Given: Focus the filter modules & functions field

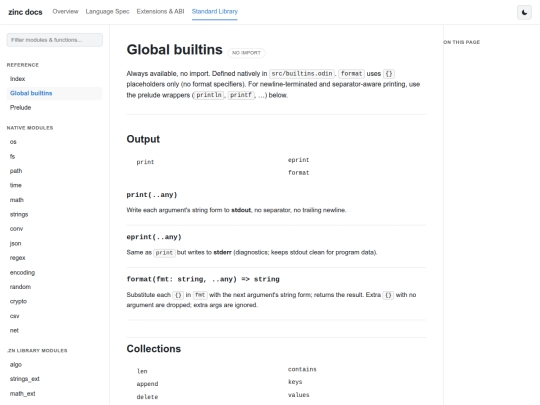Looking at the screenshot, I should [x=55, y=40].
